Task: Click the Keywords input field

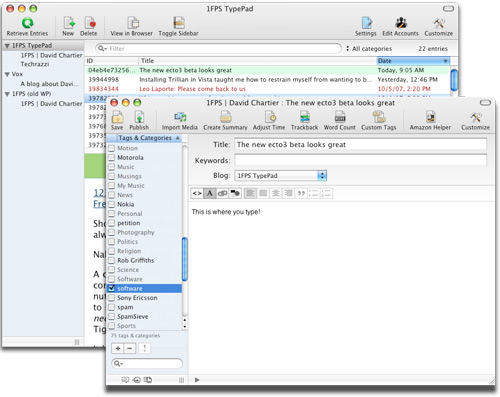Action: (361, 160)
